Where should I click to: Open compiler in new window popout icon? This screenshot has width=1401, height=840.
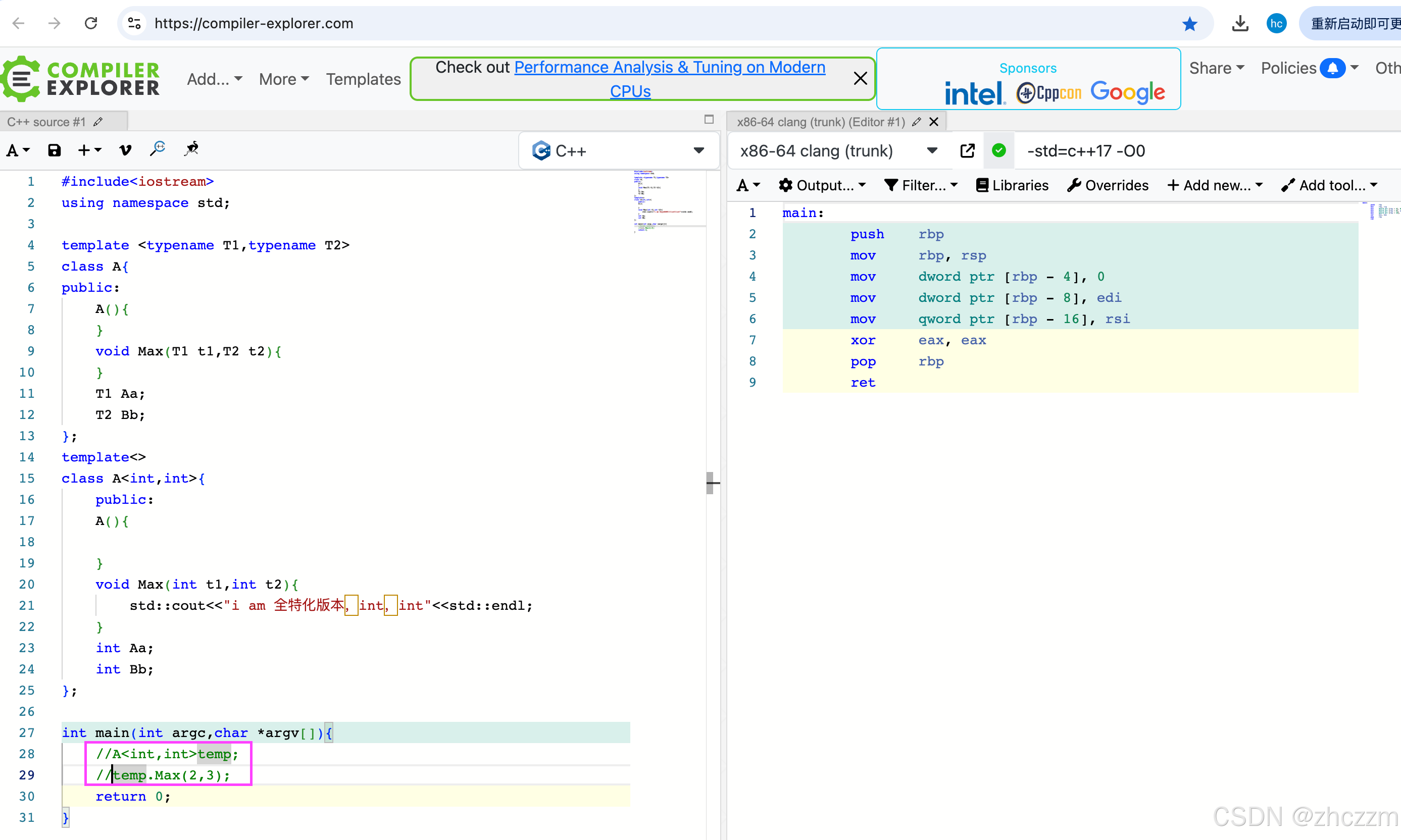pos(967,150)
